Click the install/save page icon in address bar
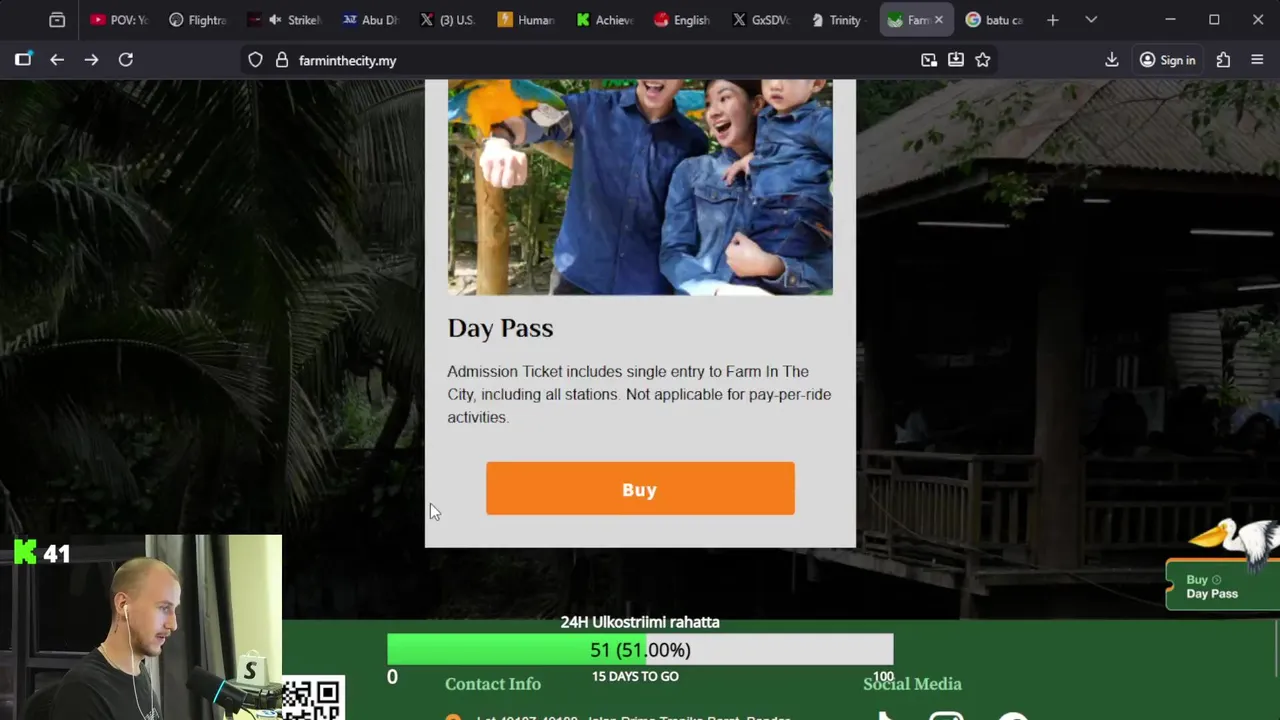 click(956, 60)
